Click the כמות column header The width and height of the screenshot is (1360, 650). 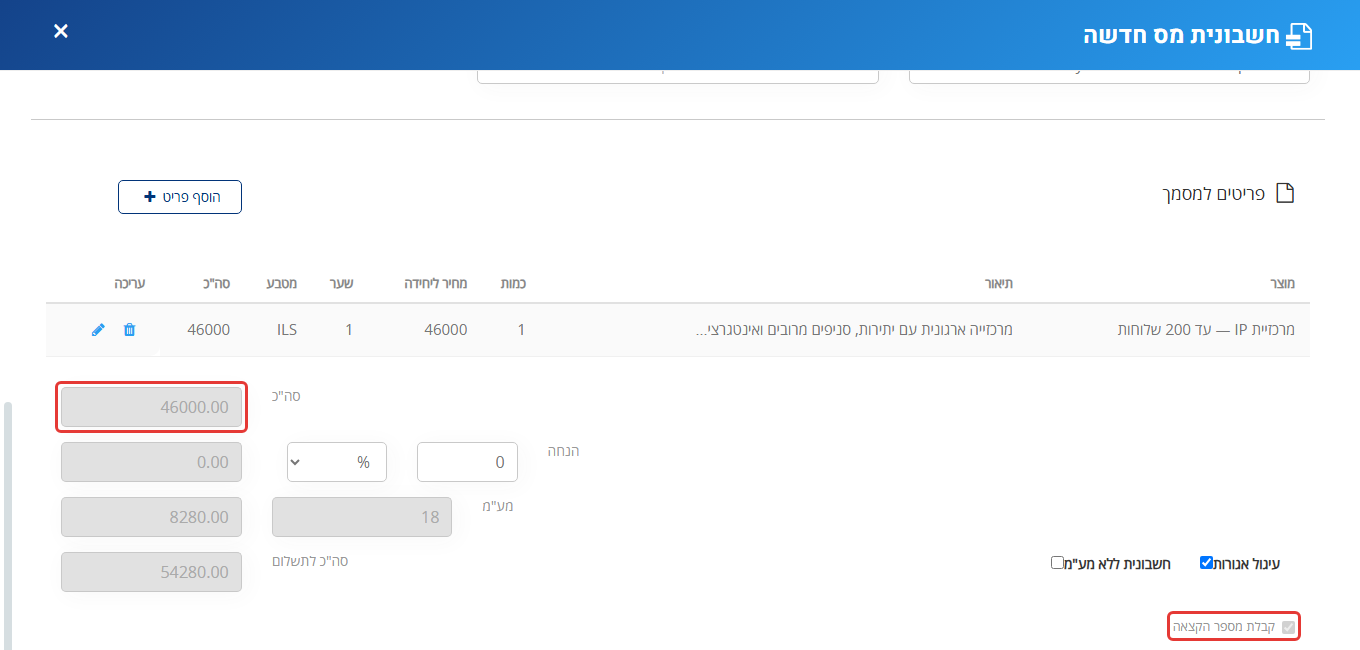[x=513, y=283]
